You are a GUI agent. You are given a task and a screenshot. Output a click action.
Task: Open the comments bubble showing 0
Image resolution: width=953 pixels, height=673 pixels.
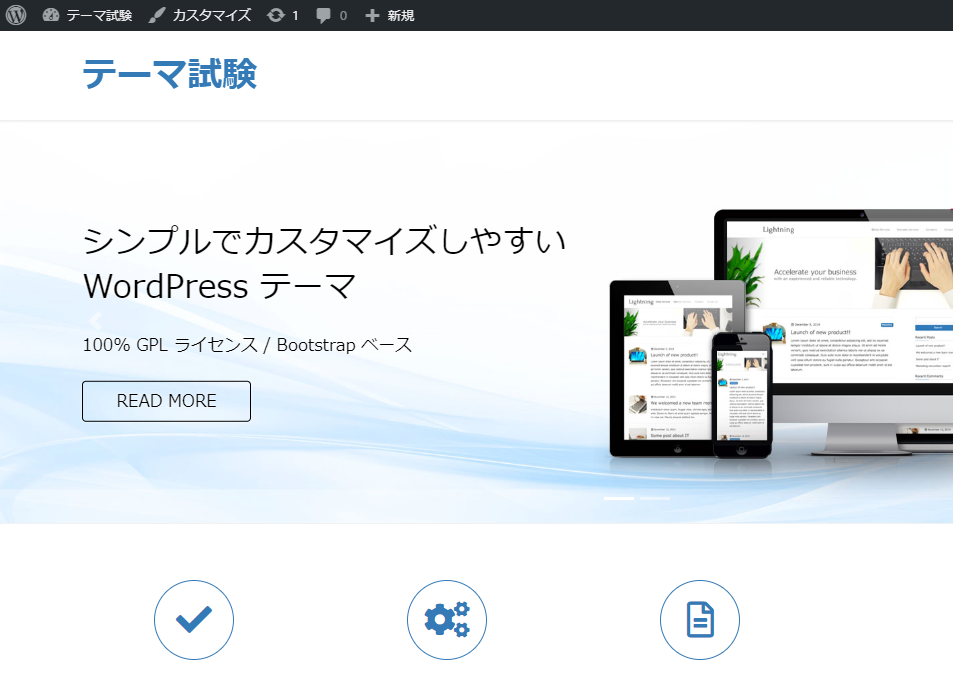coord(331,15)
